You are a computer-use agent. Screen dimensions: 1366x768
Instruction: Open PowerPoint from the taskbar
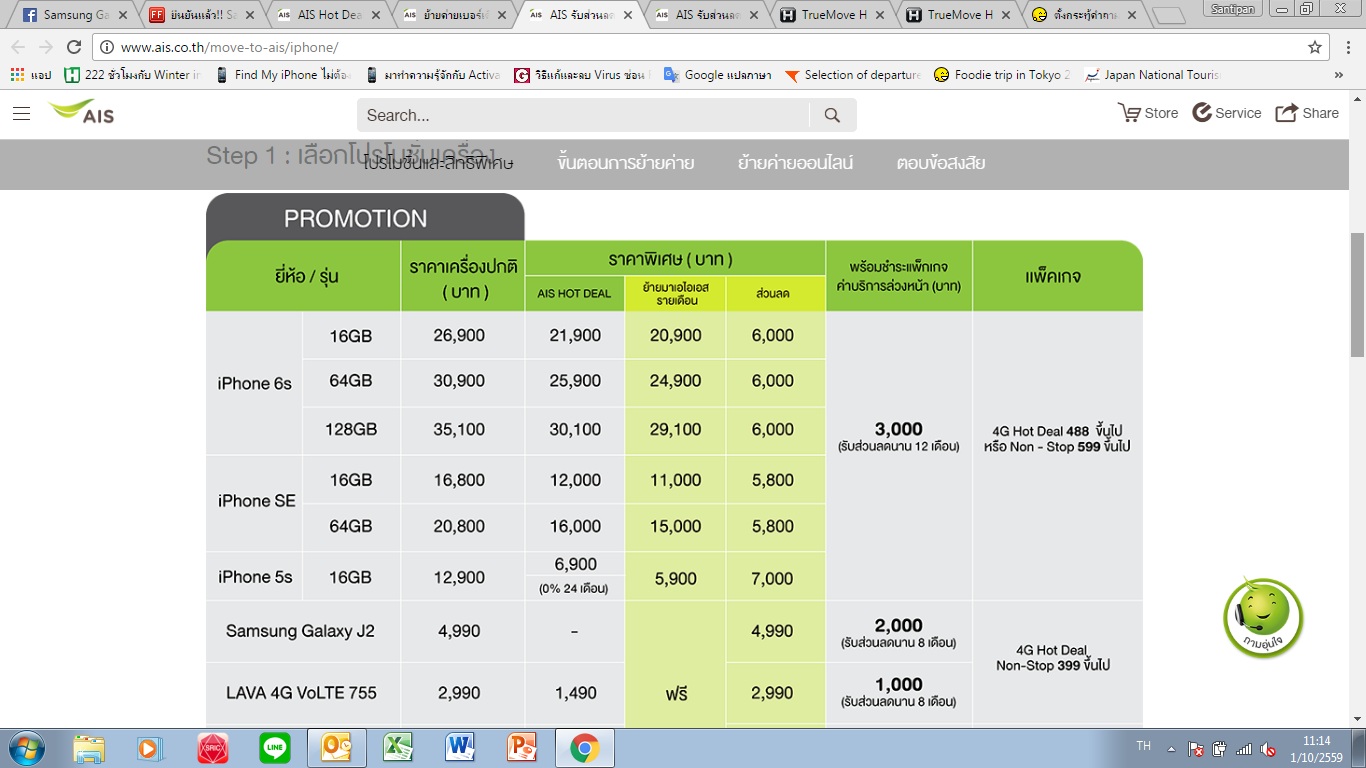[522, 748]
